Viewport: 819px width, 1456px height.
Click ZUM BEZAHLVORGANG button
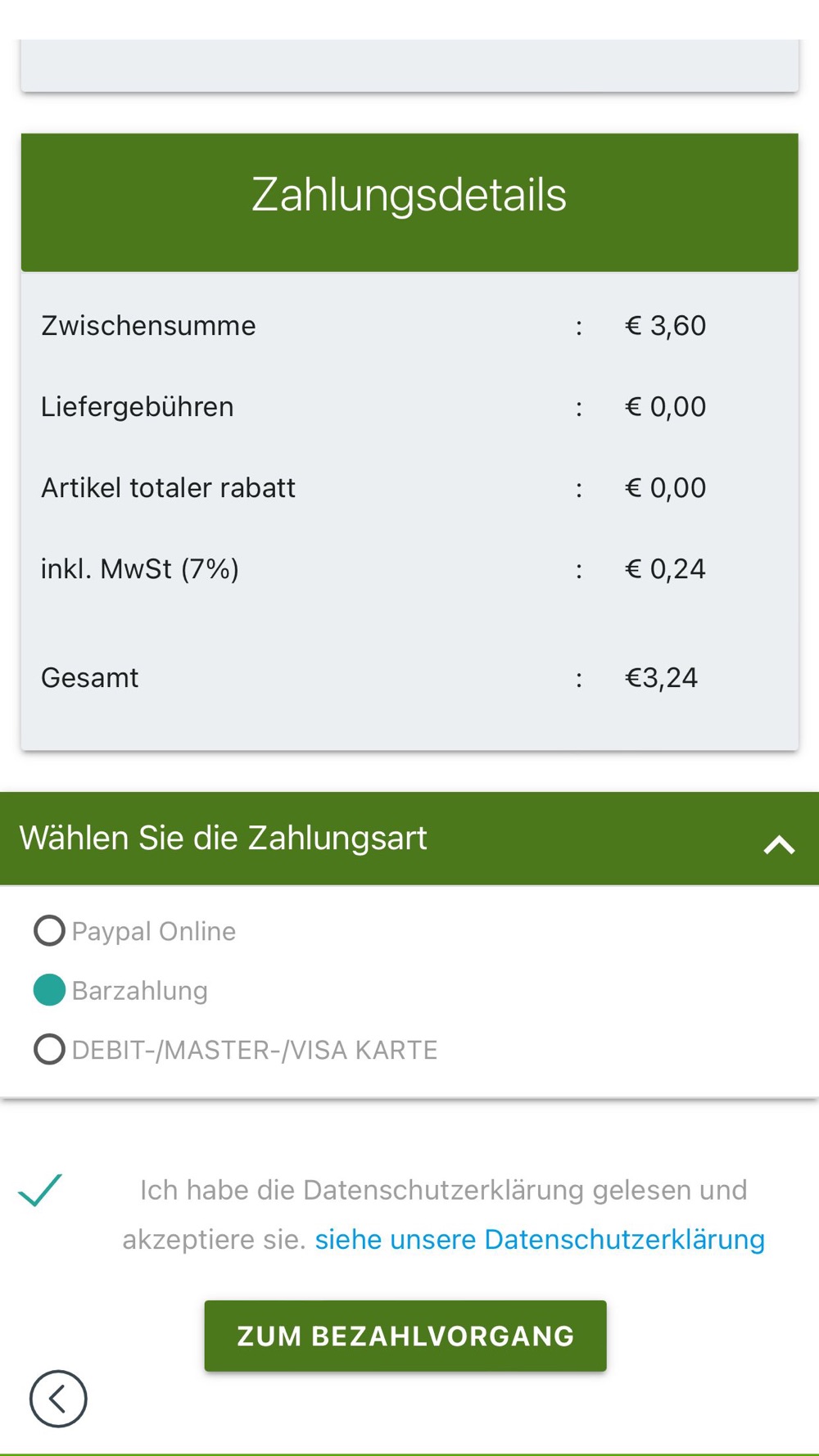(x=405, y=1336)
